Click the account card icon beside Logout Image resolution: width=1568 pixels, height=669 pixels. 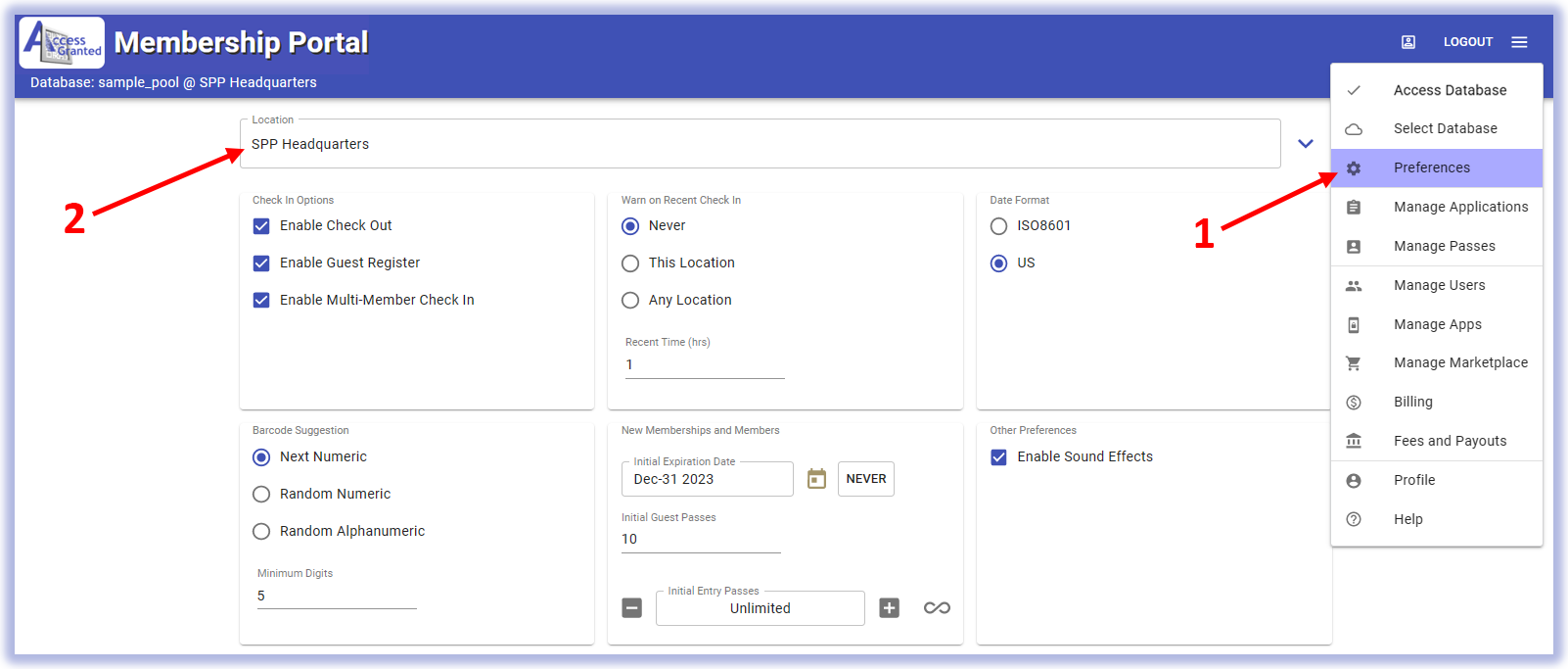(1408, 42)
